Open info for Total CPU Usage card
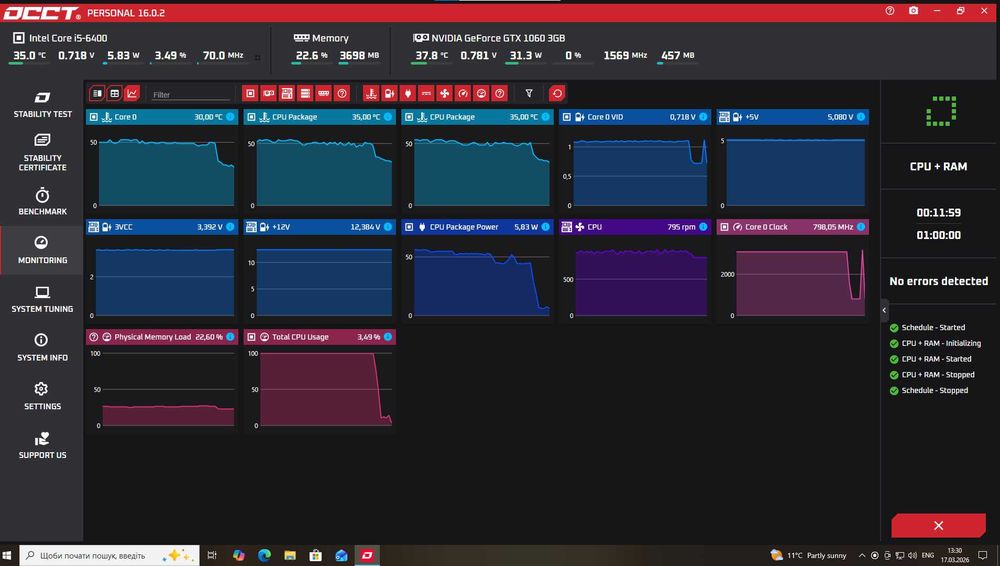This screenshot has height=566, width=1000. coord(388,336)
